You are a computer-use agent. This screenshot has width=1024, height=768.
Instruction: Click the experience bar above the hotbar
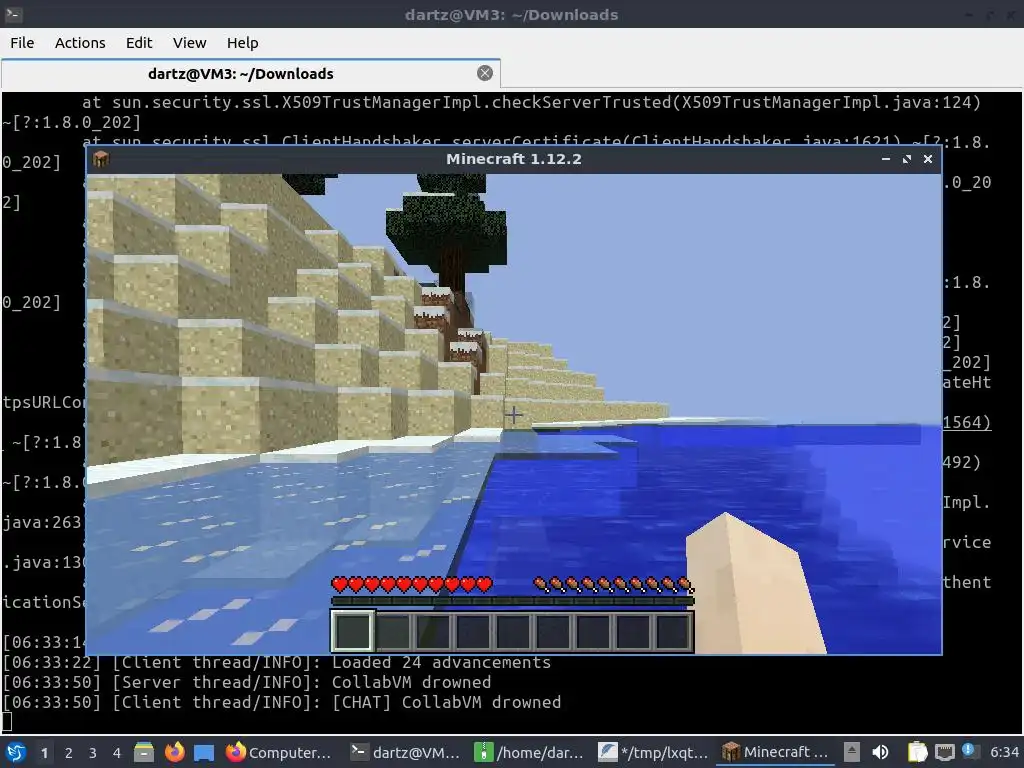[512, 601]
